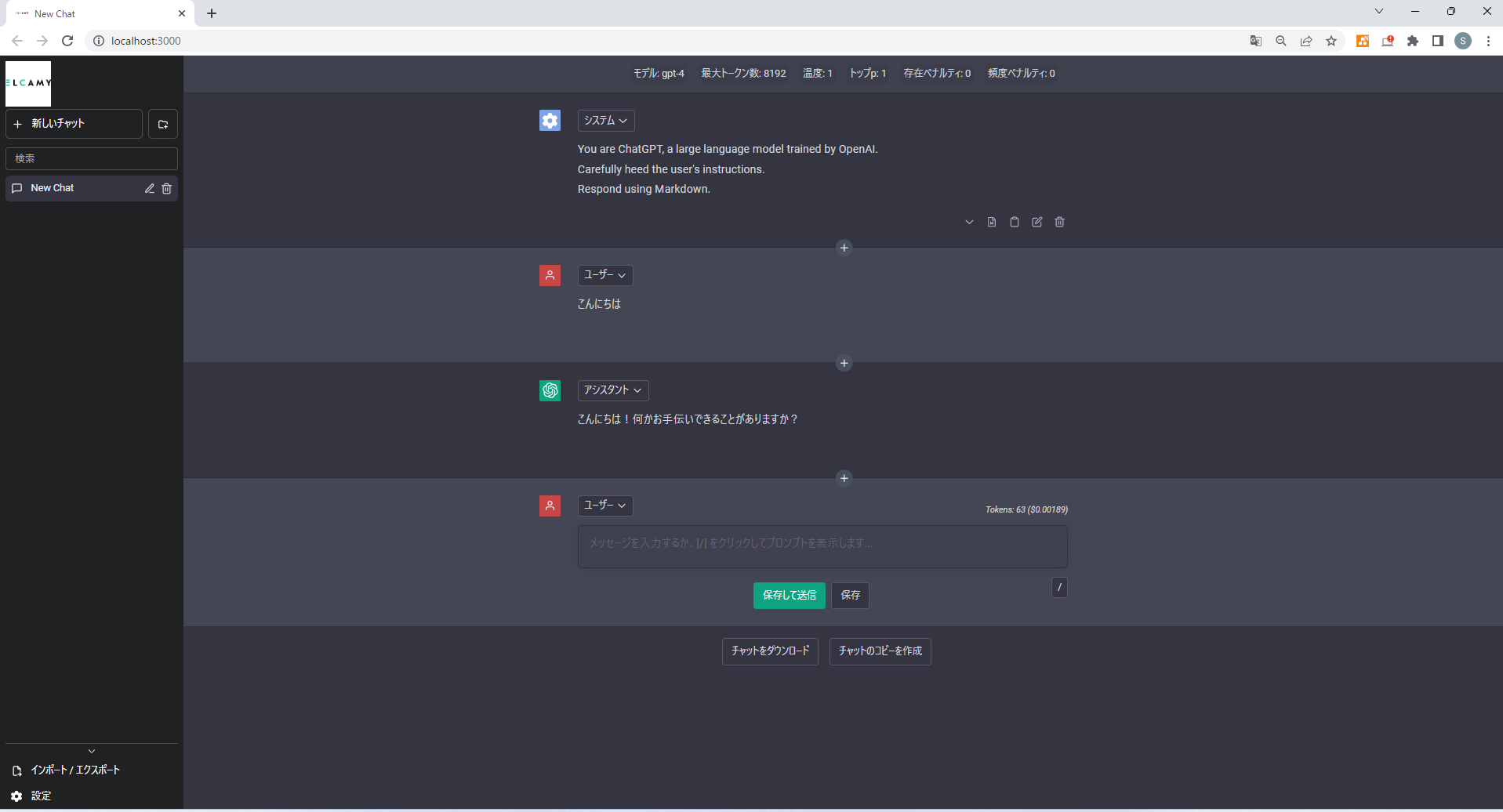Image resolution: width=1503 pixels, height=812 pixels.
Task: Click the green 保存して送信 button
Action: [x=789, y=596]
